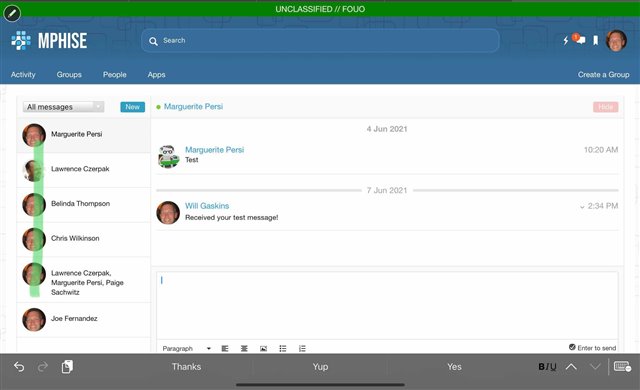
Task: Go to the Groups tab
Action: click(69, 75)
